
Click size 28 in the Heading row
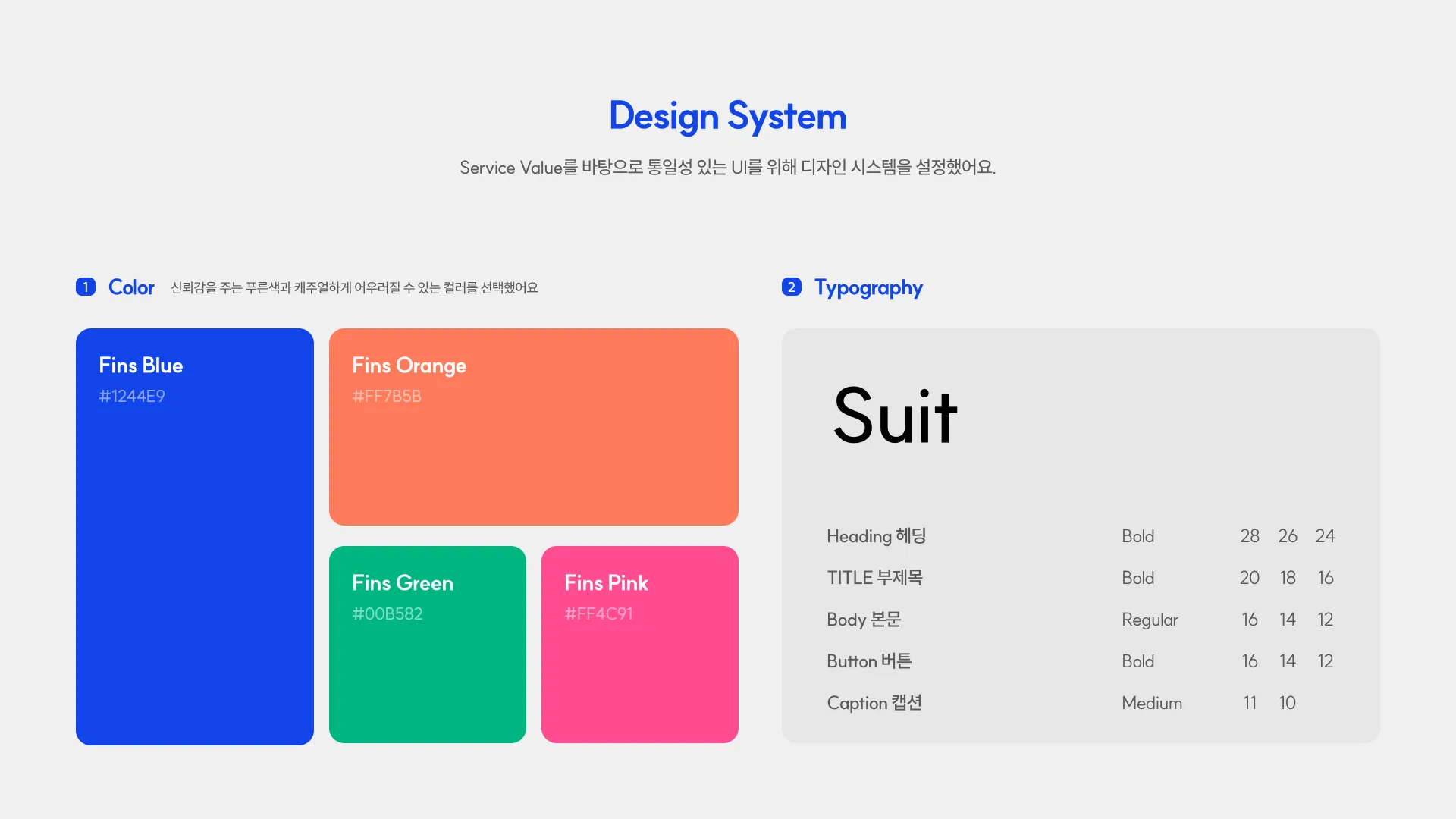(x=1250, y=536)
